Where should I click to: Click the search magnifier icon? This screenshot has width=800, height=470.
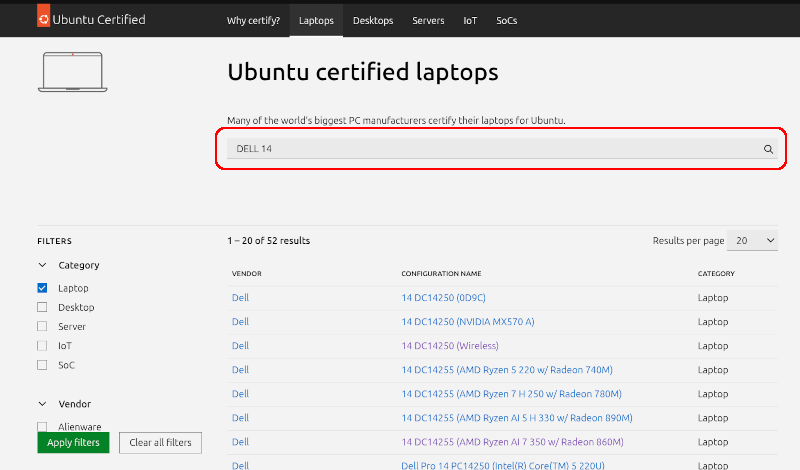[768, 149]
